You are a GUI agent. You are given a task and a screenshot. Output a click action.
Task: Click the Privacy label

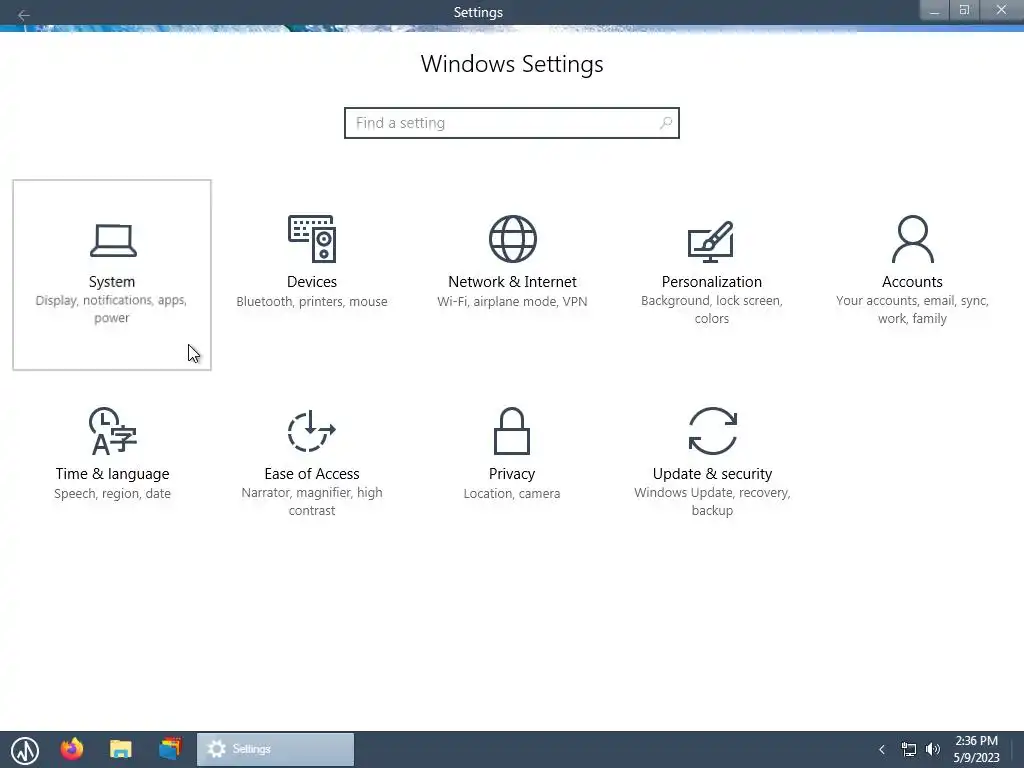(512, 473)
